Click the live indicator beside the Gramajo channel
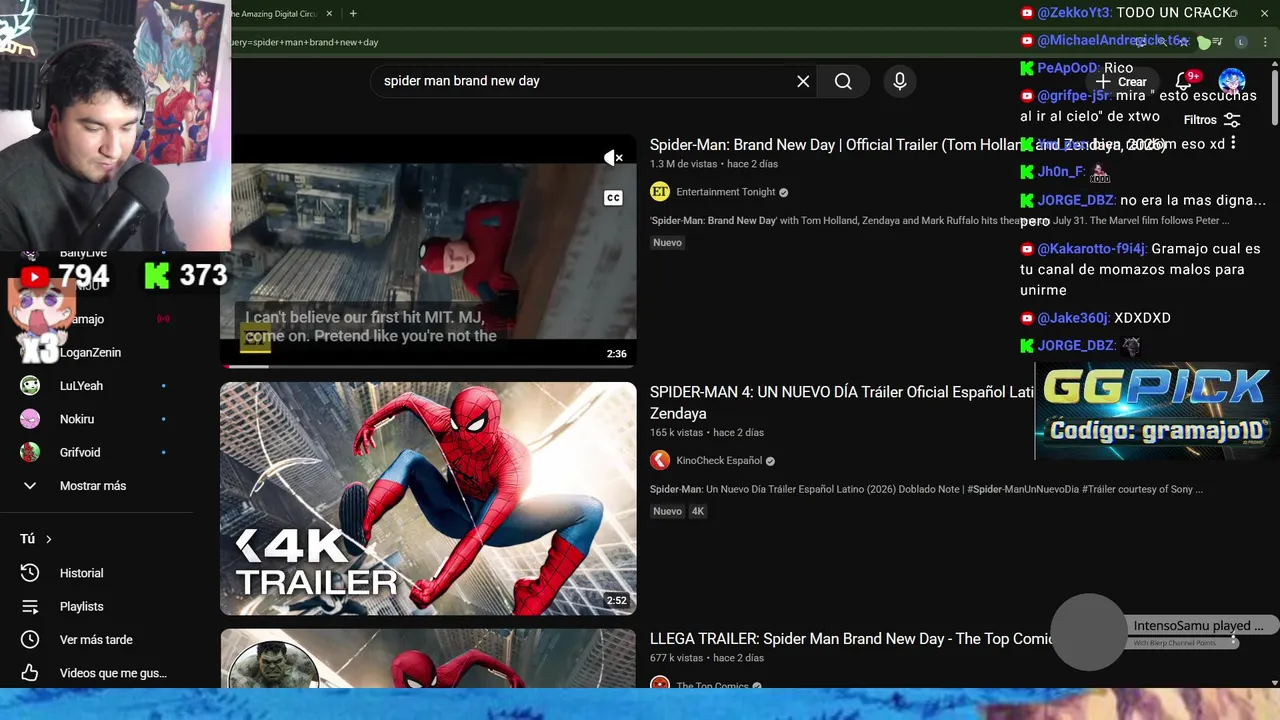This screenshot has height=720, width=1280. (163, 319)
